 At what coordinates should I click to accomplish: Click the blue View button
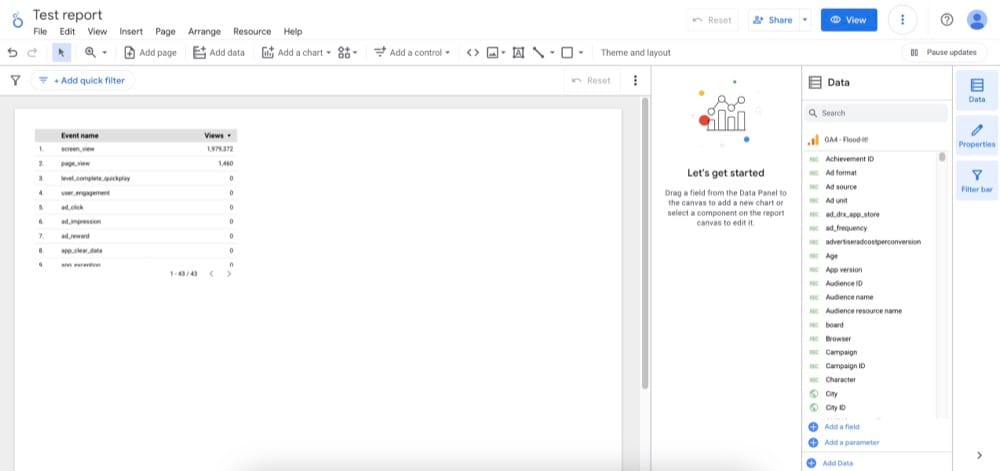848,20
